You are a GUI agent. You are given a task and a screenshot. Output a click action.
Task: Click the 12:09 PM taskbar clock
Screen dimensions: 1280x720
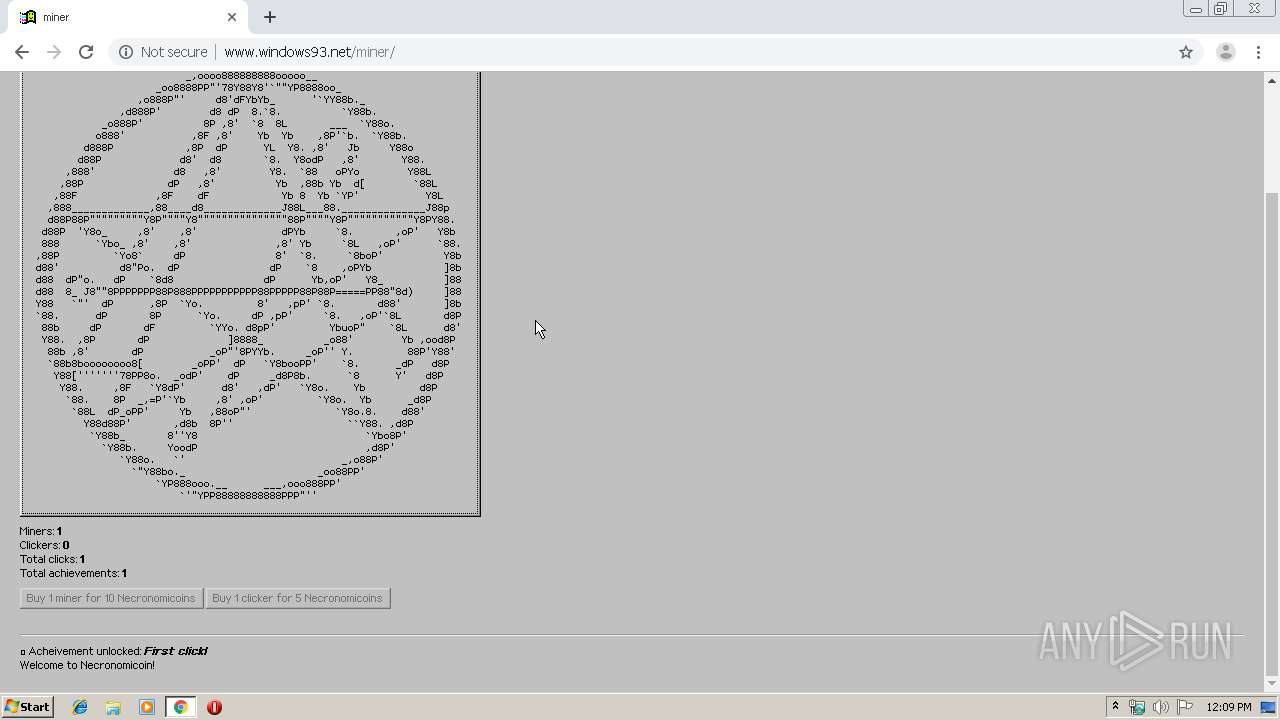pyautogui.click(x=1229, y=707)
